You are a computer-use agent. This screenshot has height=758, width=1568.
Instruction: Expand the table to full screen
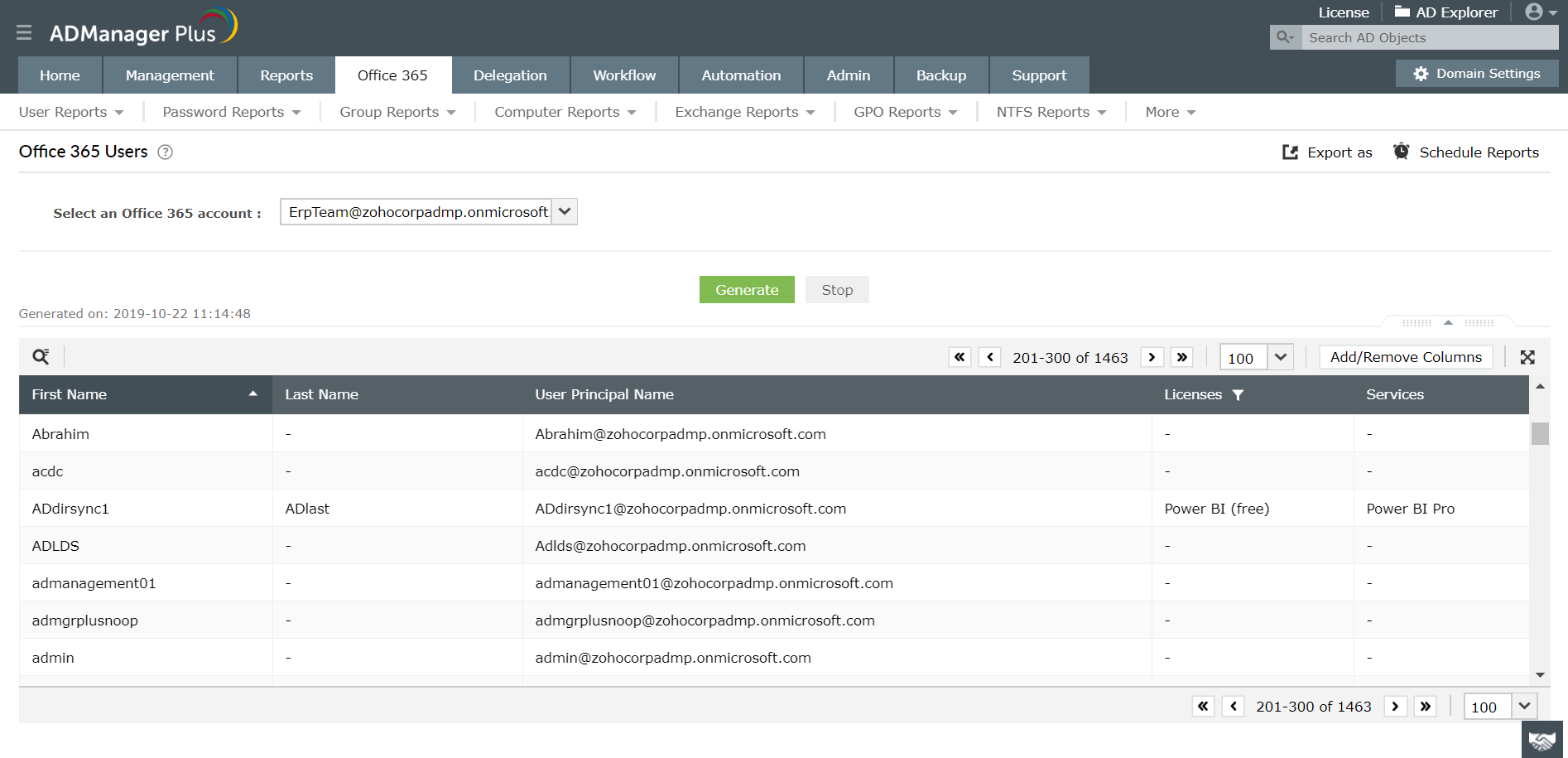click(1527, 357)
